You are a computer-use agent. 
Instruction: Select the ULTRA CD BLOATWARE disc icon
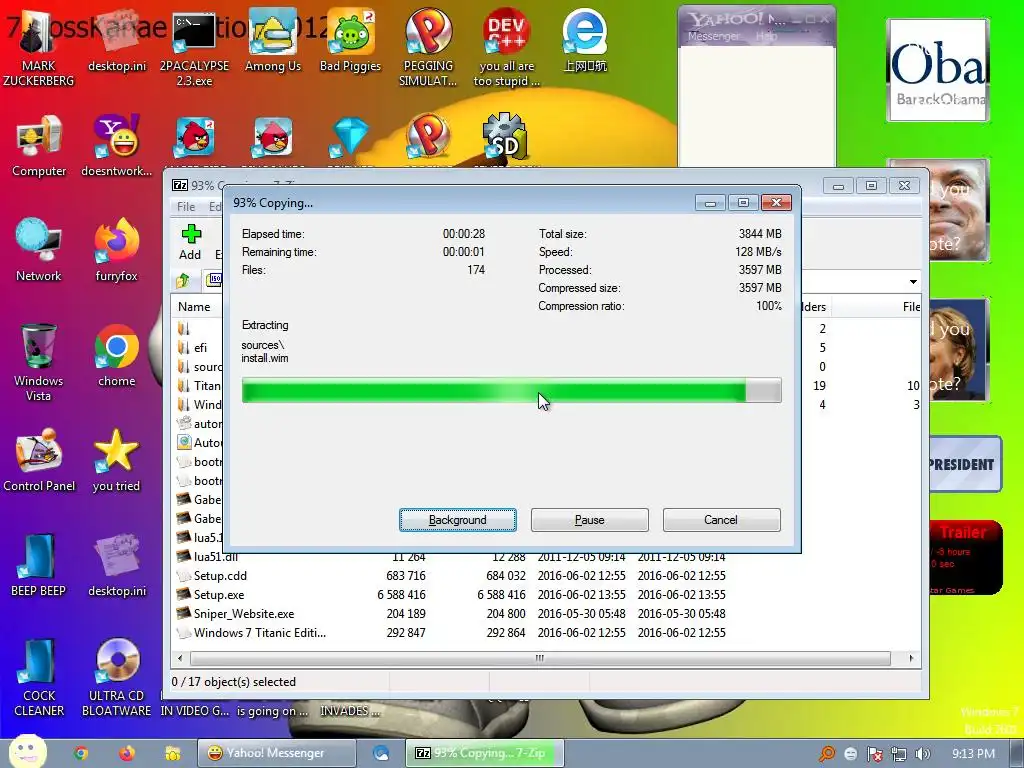116,677
